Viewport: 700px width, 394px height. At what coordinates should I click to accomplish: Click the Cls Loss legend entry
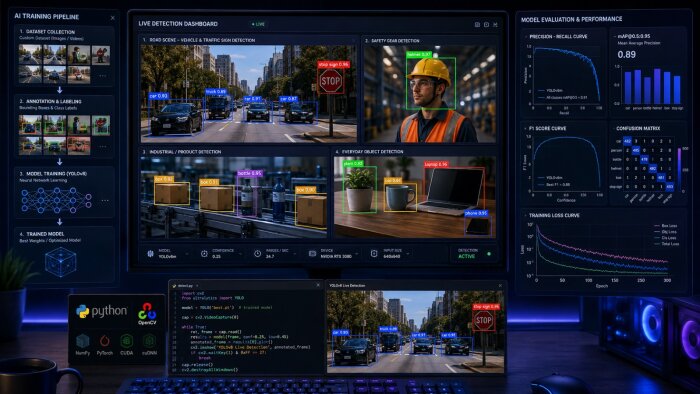(665, 238)
